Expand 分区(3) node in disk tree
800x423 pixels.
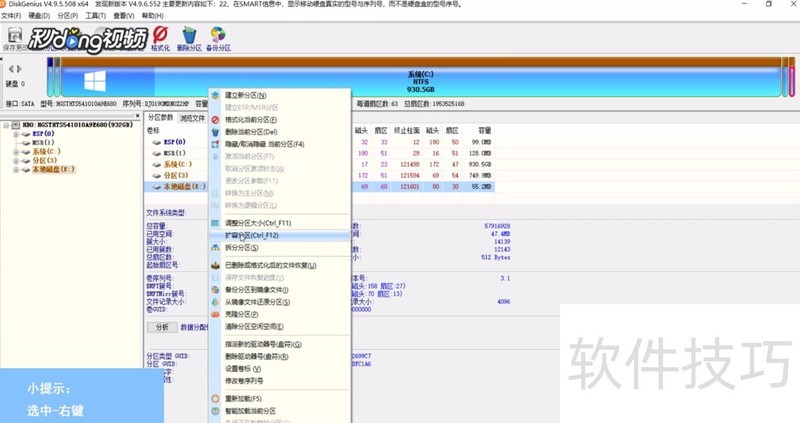(x=16, y=161)
